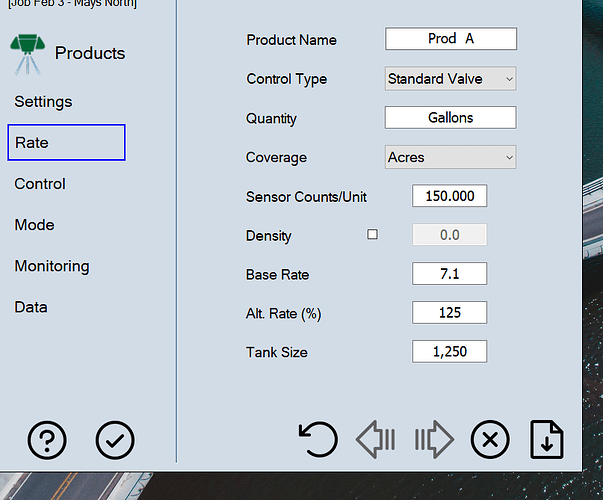Image resolution: width=603 pixels, height=500 pixels.
Task: Click the Tank Size input field
Action: 449,352
